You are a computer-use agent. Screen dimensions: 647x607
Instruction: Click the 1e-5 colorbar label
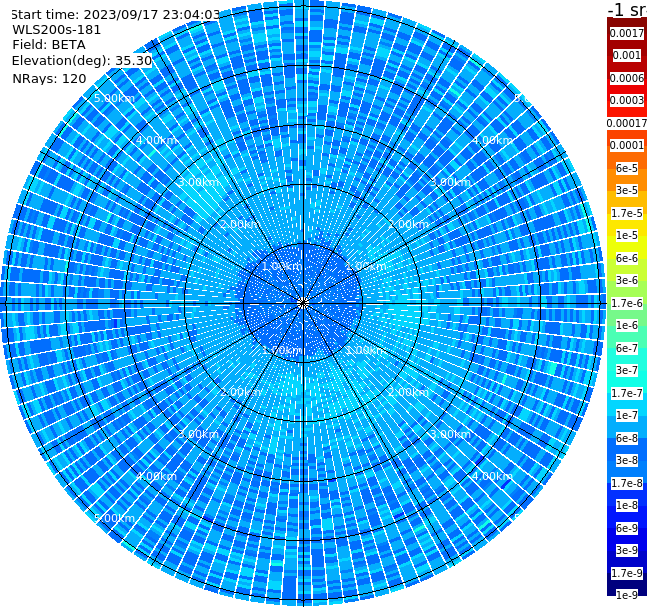pyautogui.click(x=627, y=235)
